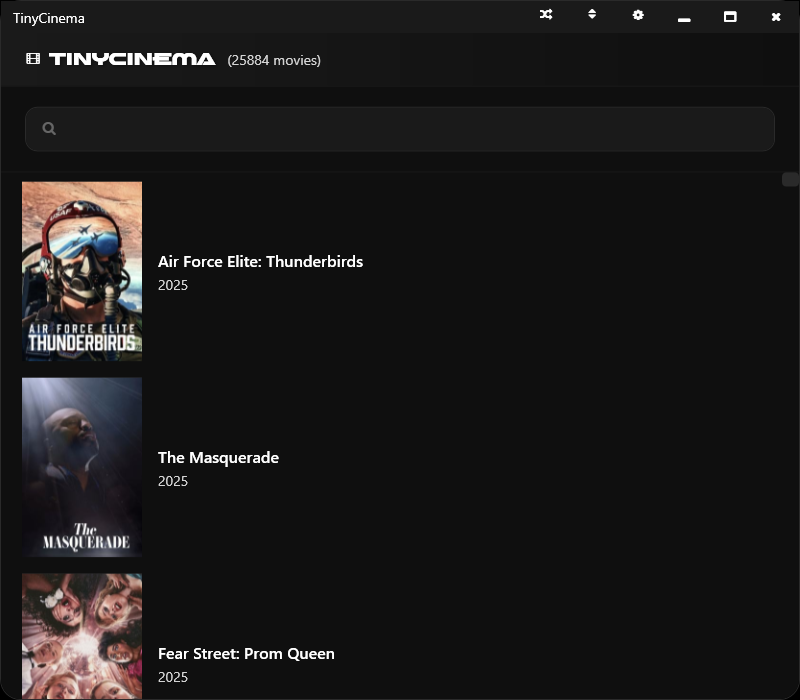Click the TinyCinema title bar text
This screenshot has width=800, height=700.
[48, 19]
